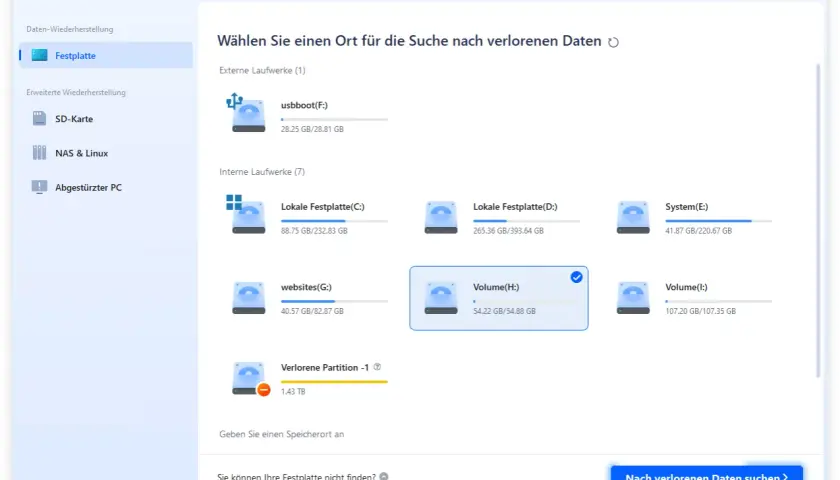Click the Festplatte sidebar icon
840x480 pixels.
39,55
